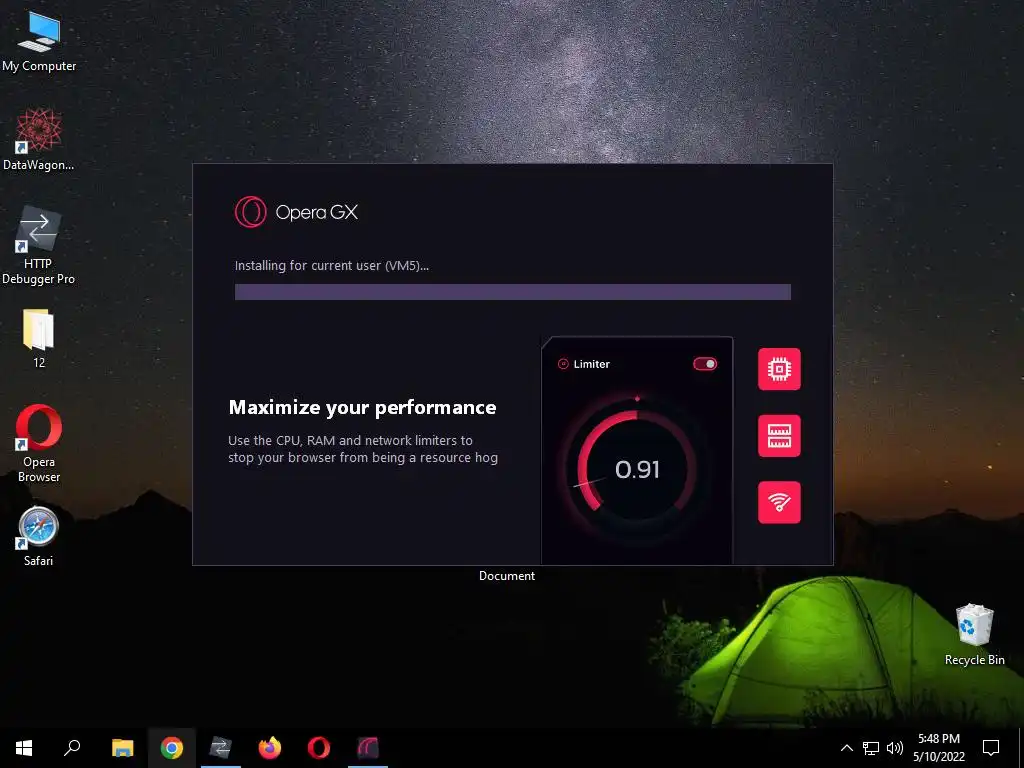
Task: Open the notification action center
Action: point(991,748)
